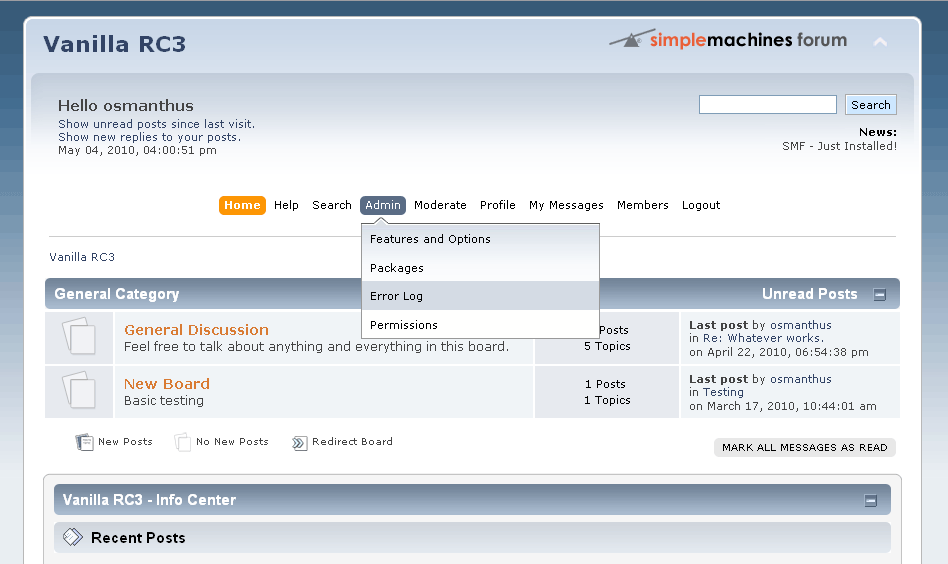Image resolution: width=948 pixels, height=564 pixels.
Task: Click the Vanilla RC3 breadcrumb link
Action: [82, 258]
